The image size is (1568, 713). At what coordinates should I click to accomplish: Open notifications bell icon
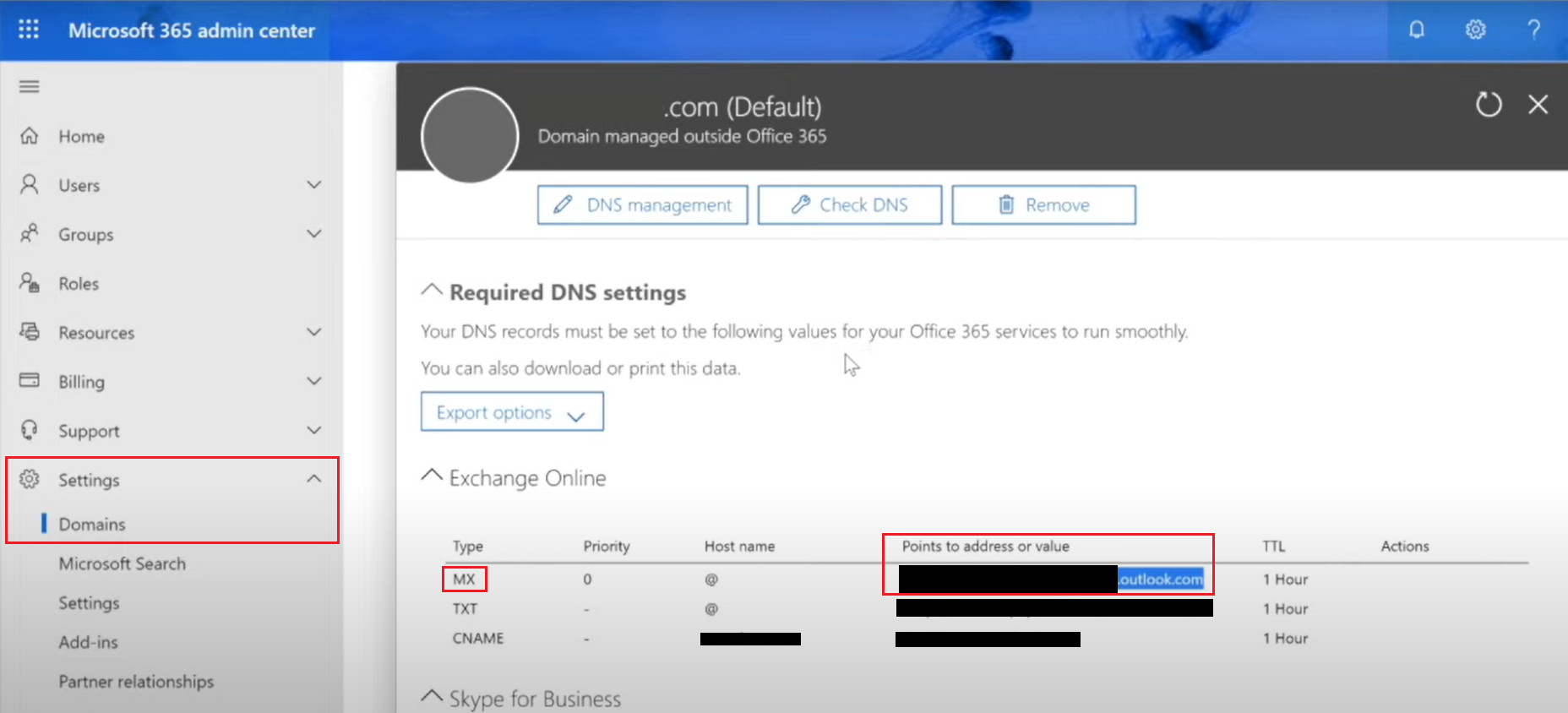tap(1417, 30)
